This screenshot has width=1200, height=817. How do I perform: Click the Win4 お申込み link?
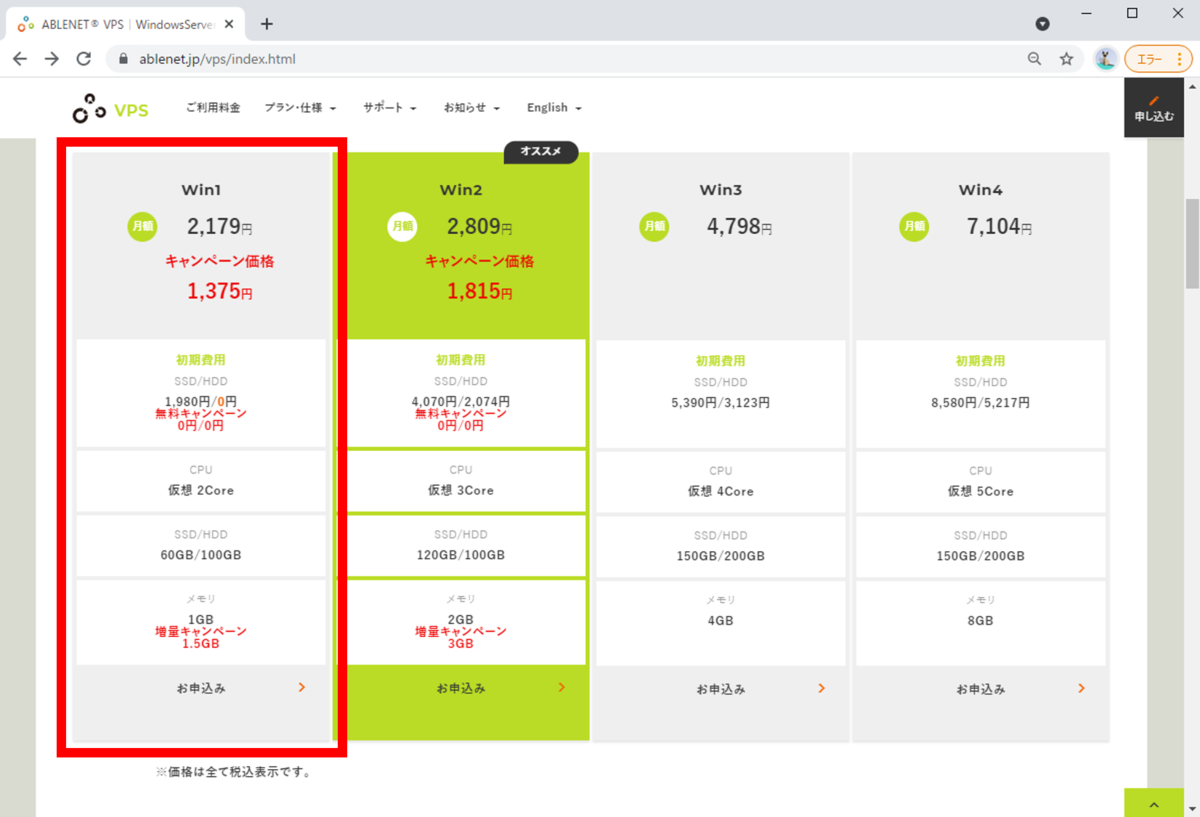pos(981,689)
